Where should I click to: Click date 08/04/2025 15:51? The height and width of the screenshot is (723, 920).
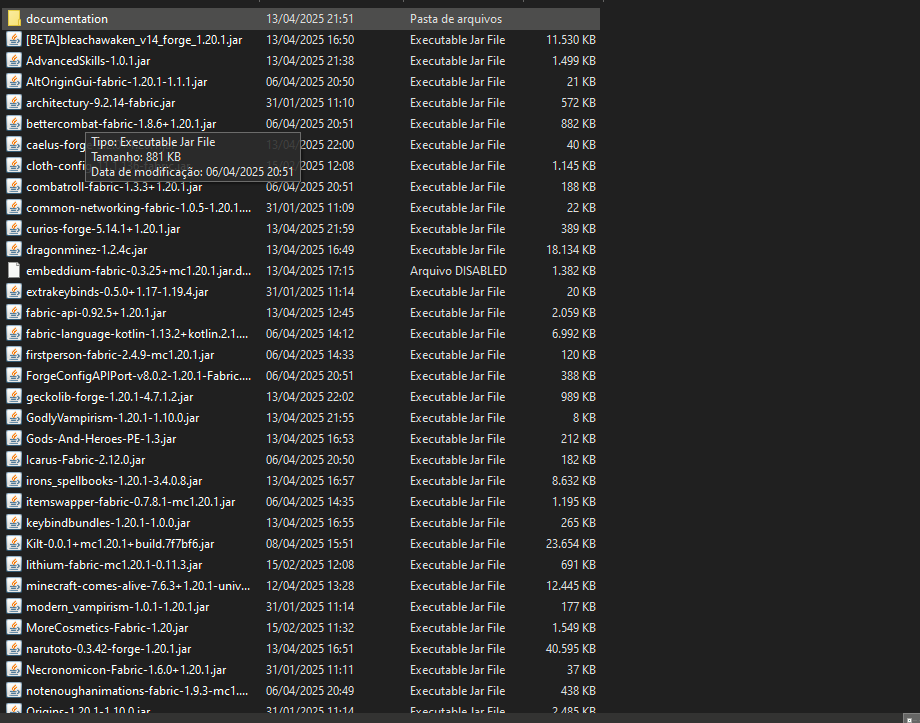pyautogui.click(x=310, y=544)
